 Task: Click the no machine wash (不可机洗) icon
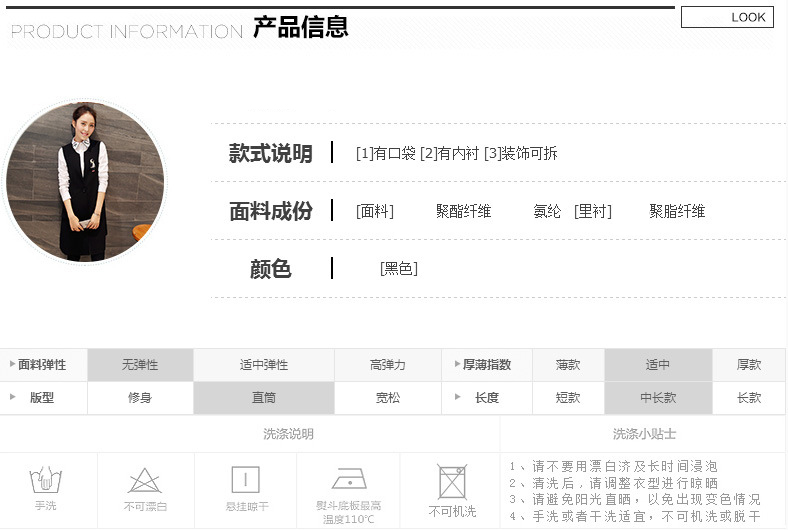(452, 482)
